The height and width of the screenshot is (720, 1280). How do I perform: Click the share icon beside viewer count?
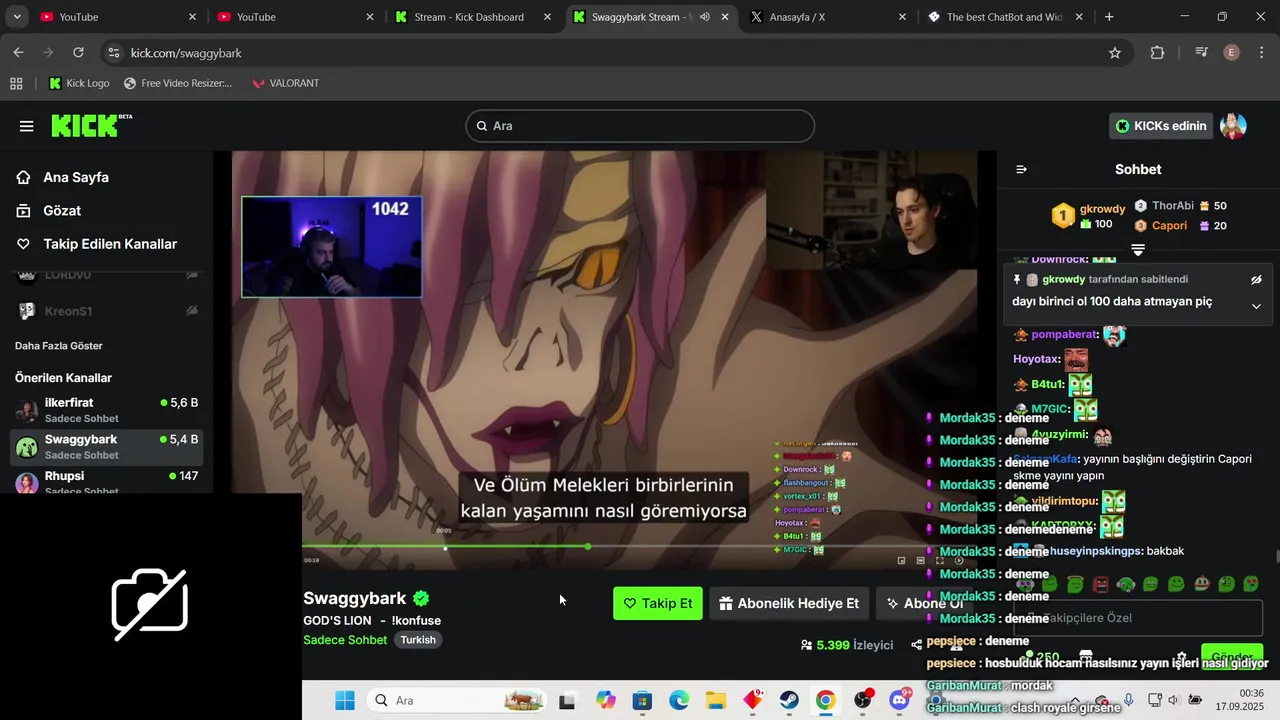tap(917, 645)
